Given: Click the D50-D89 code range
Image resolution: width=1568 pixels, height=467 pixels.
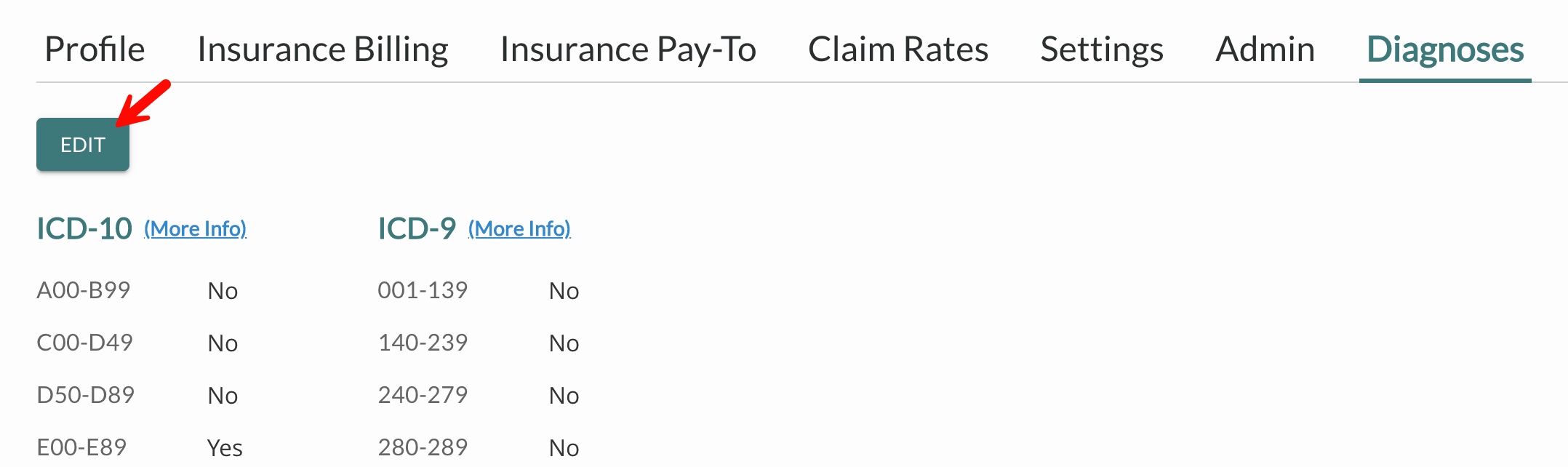Looking at the screenshot, I should pyautogui.click(x=86, y=395).
